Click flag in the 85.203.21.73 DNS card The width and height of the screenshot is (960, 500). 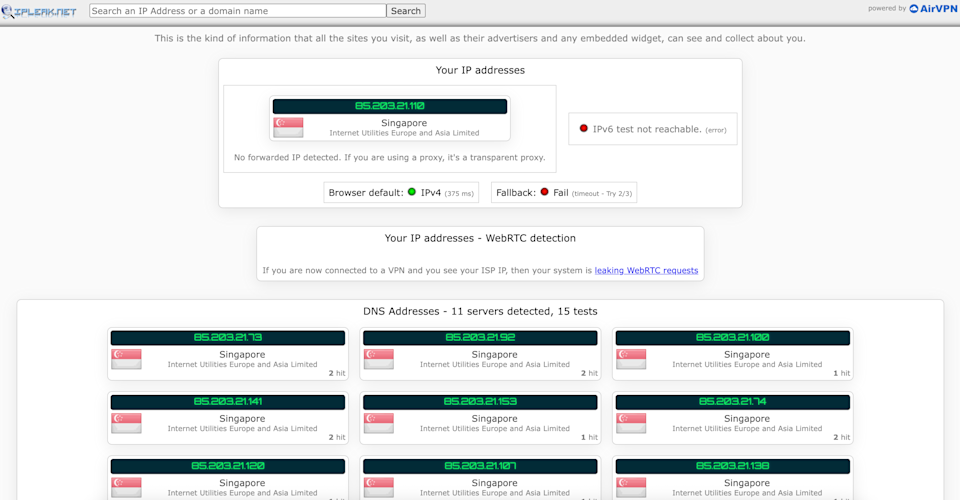point(127,359)
